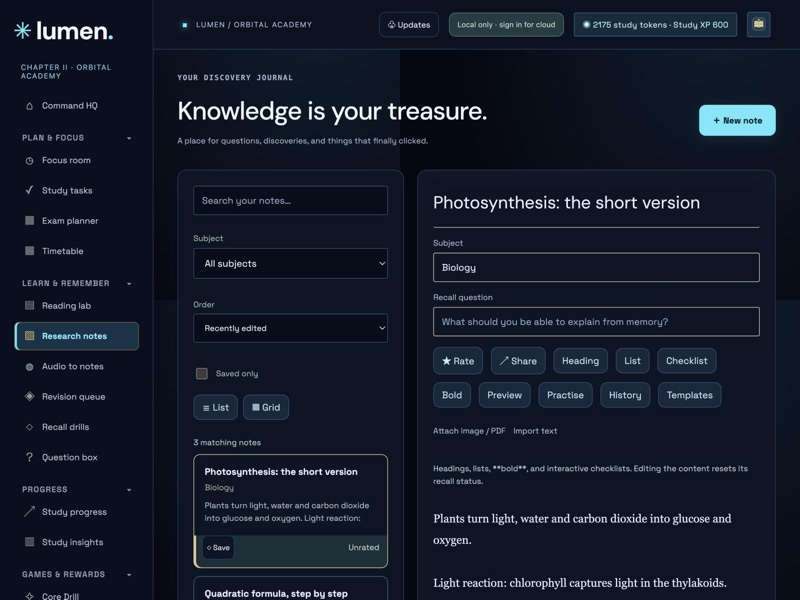Rate the note with star button
Viewport: 800px width, 600px height.
coord(458,361)
